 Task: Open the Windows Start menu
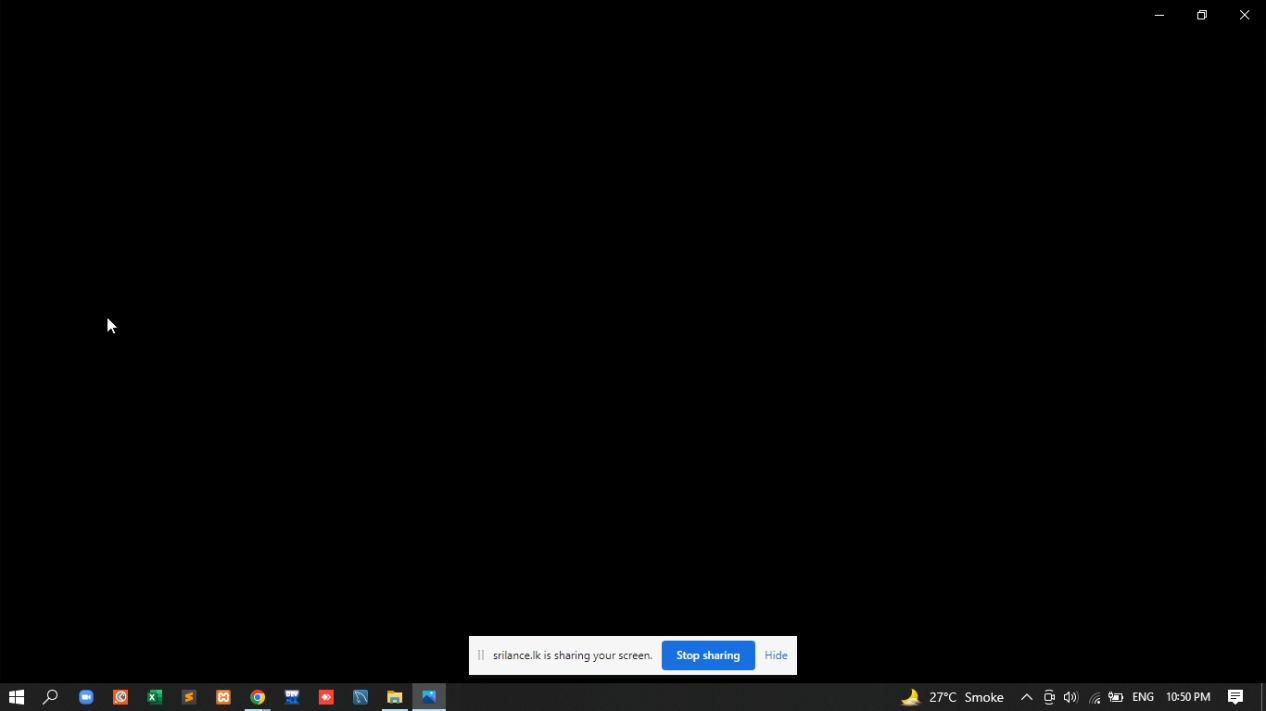click(16, 697)
